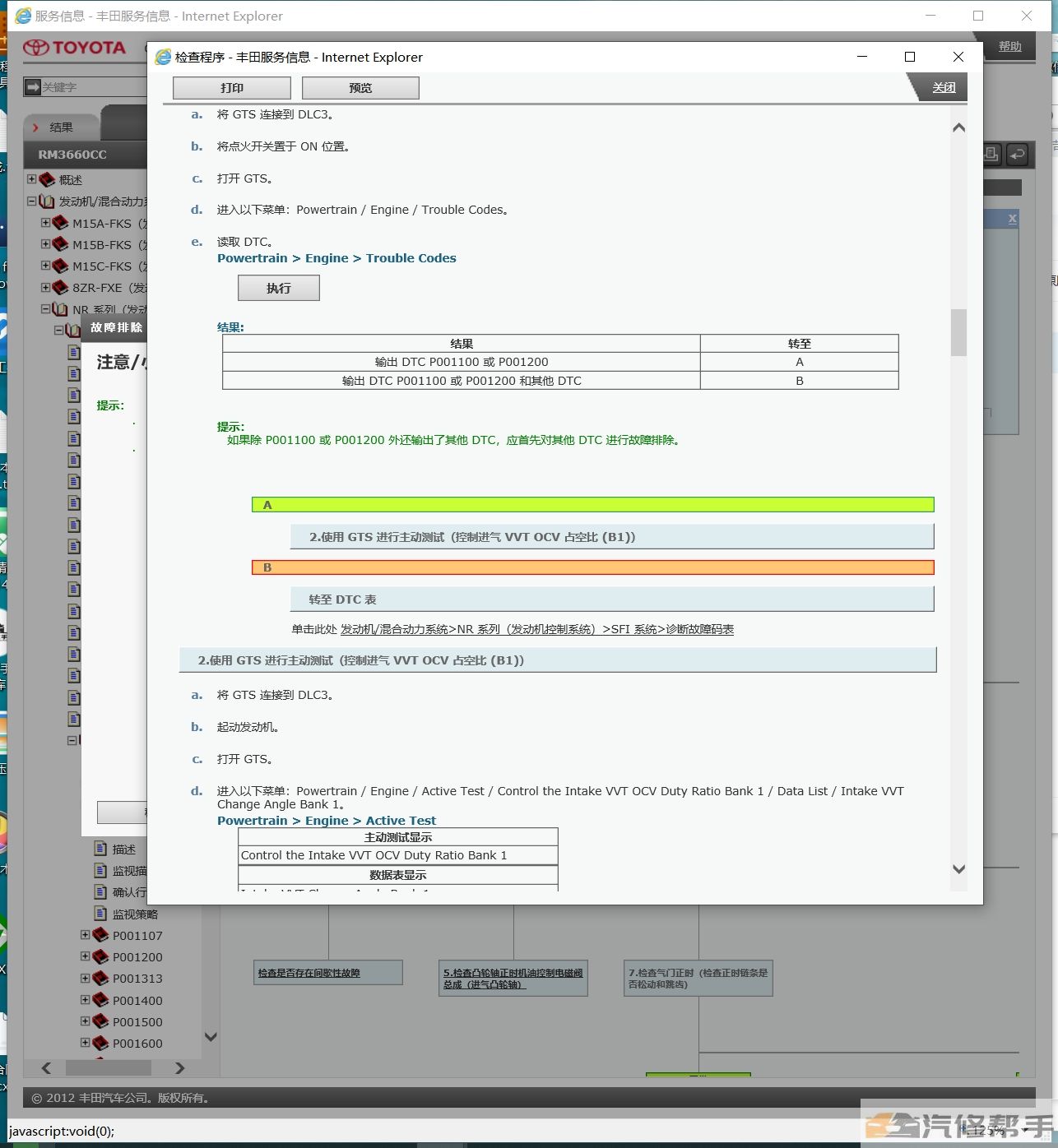The height and width of the screenshot is (1148, 1058).
Task: Expand the P001400 tree node
Action: tap(85, 1000)
